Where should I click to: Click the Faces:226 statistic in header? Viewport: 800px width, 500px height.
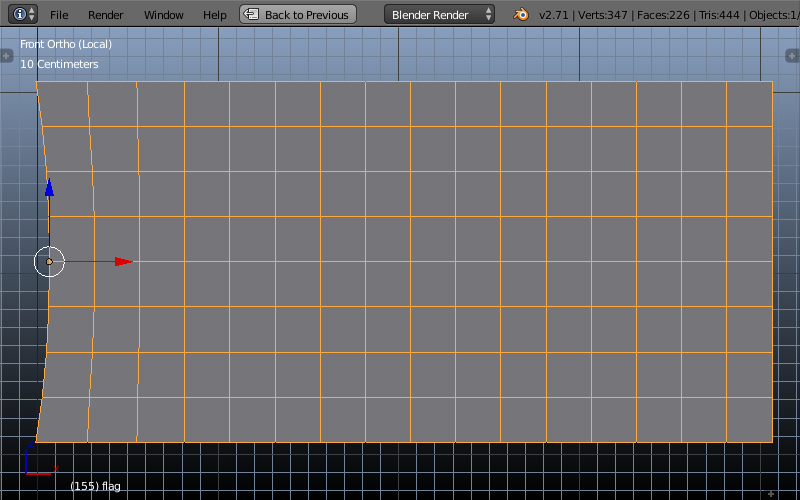pos(663,15)
